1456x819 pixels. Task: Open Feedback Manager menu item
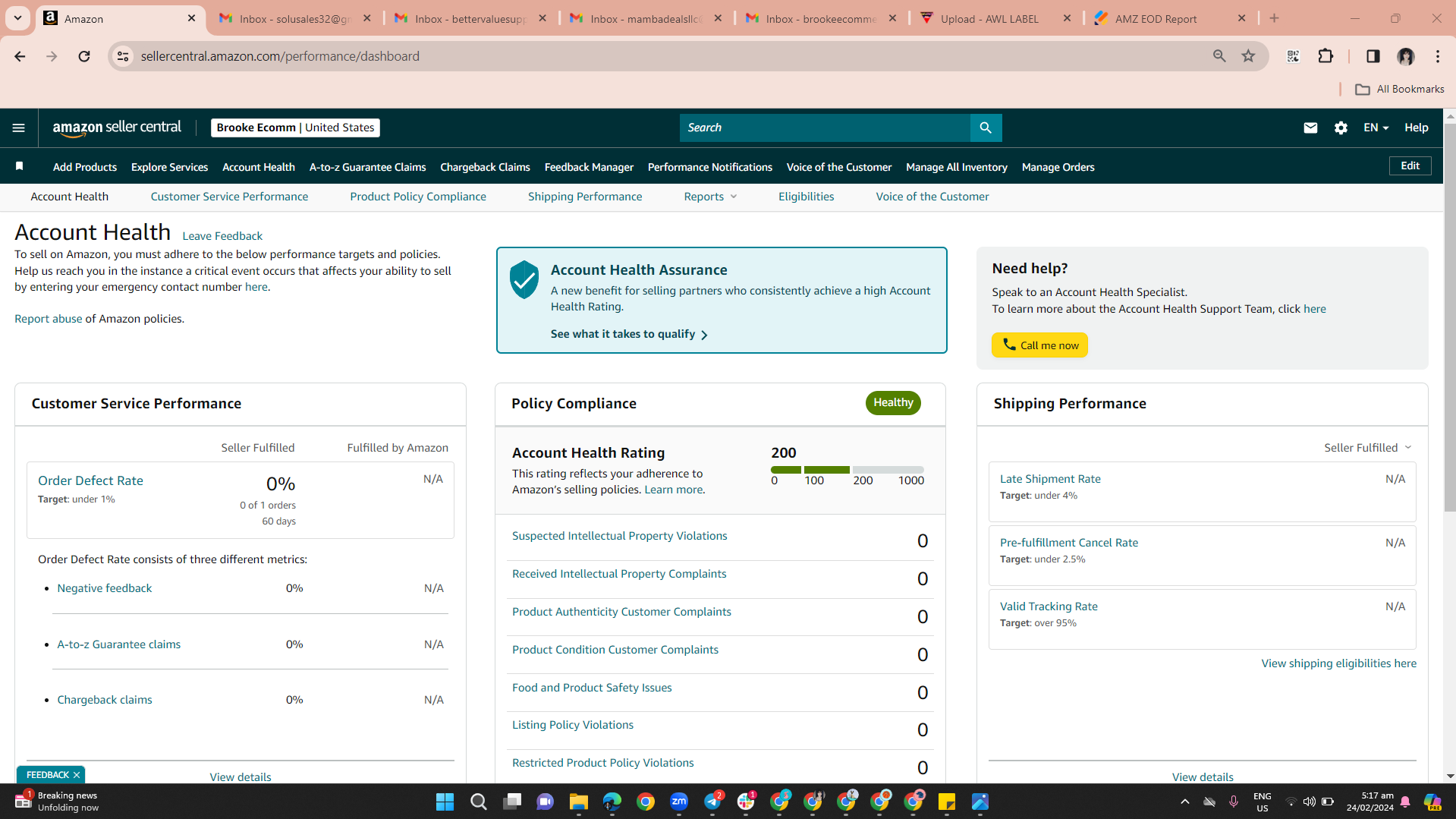pyautogui.click(x=589, y=167)
